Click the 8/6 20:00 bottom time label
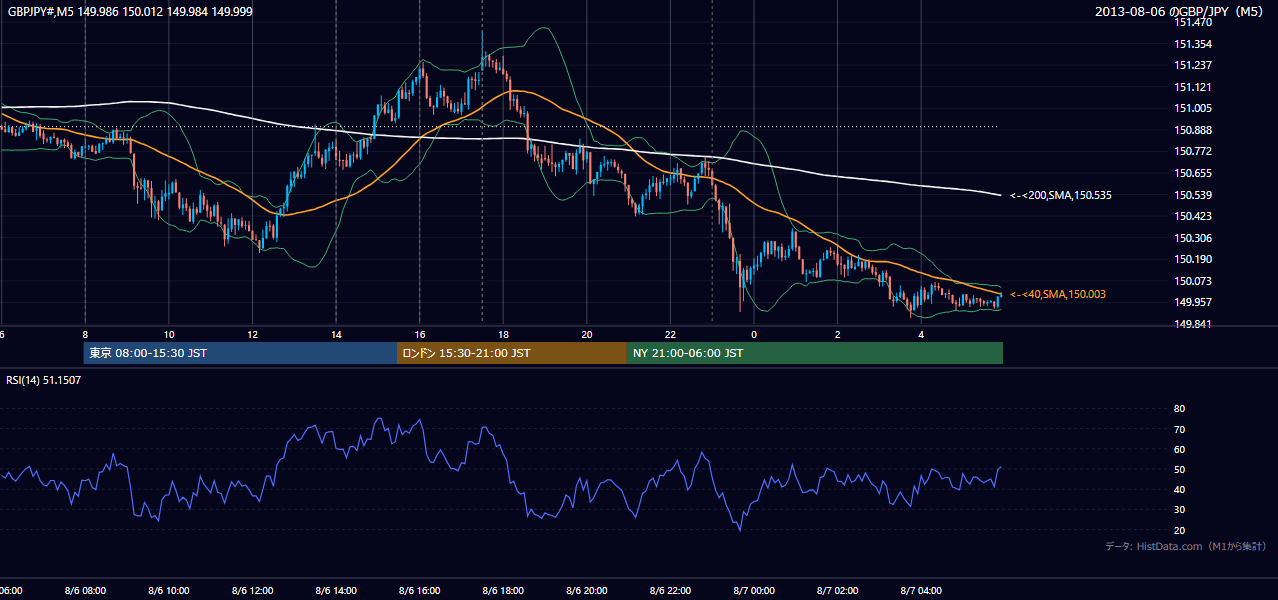Viewport: 1278px width, 600px height. point(587,591)
